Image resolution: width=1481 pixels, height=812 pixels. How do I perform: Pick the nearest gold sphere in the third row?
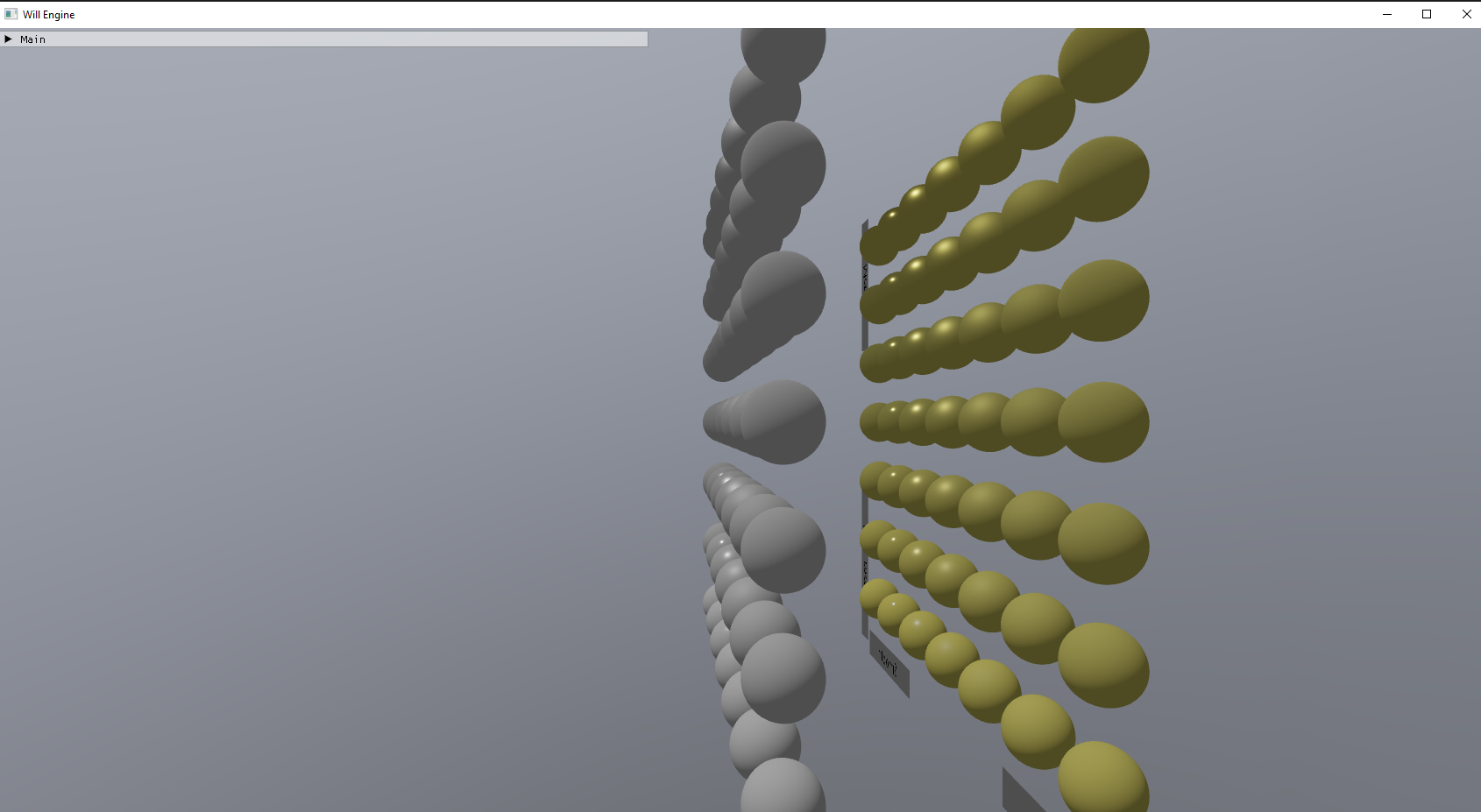1104,300
